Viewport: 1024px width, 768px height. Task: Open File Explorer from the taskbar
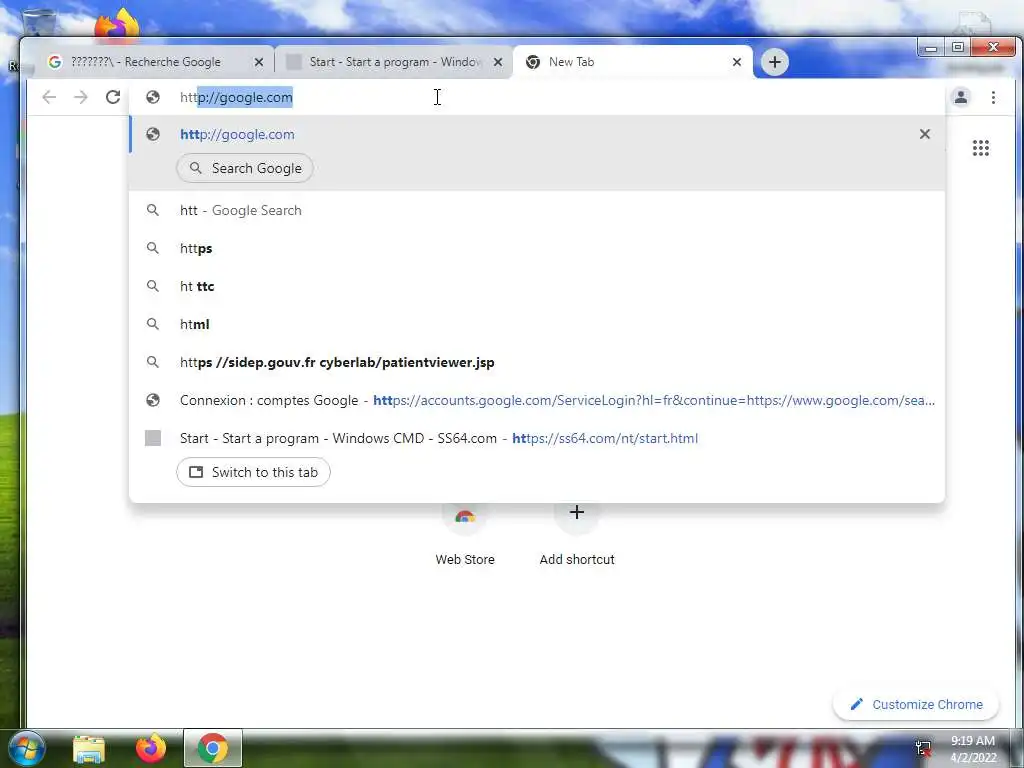[89, 748]
